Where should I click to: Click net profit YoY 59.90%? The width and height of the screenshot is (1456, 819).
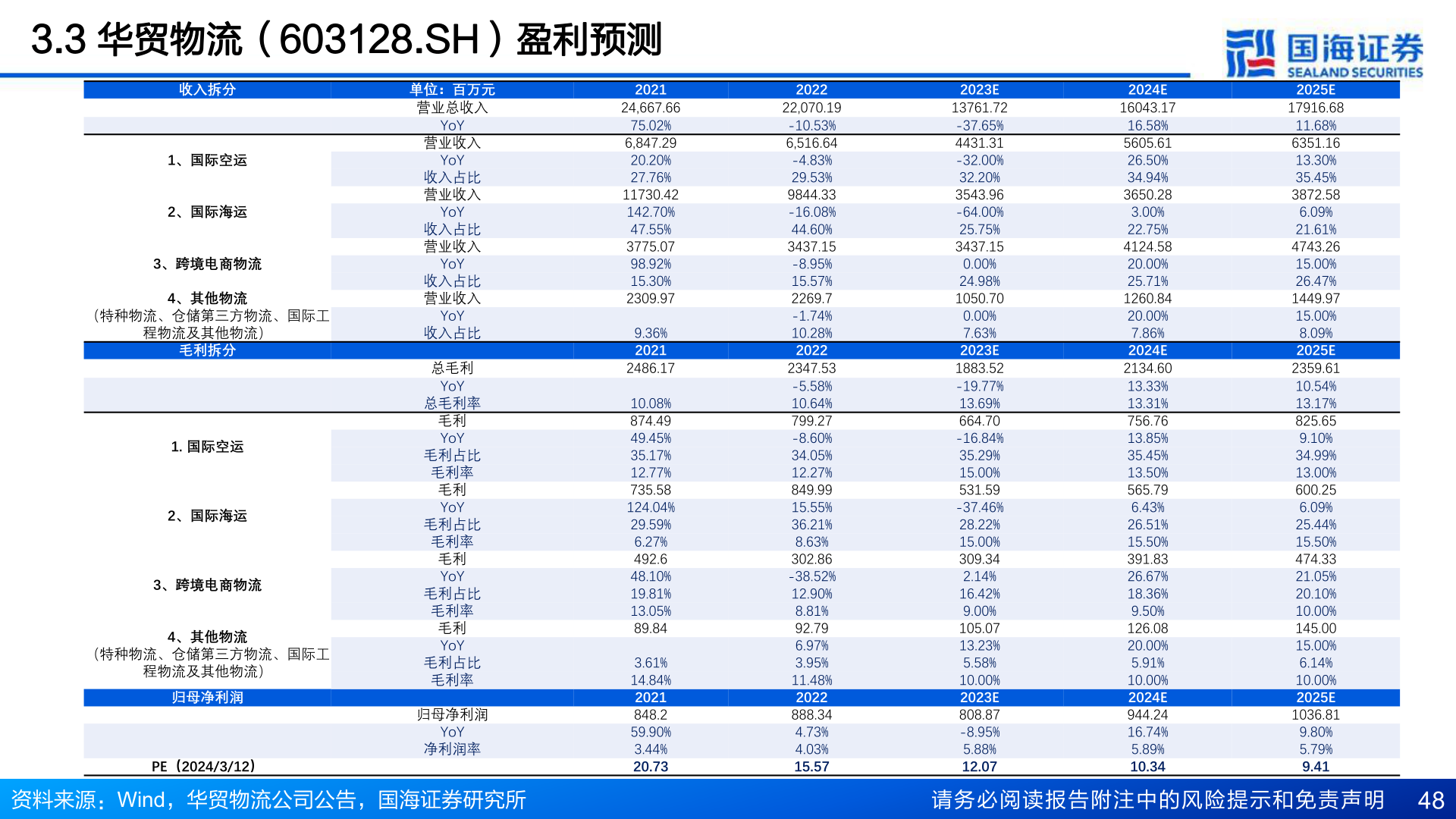click(651, 732)
